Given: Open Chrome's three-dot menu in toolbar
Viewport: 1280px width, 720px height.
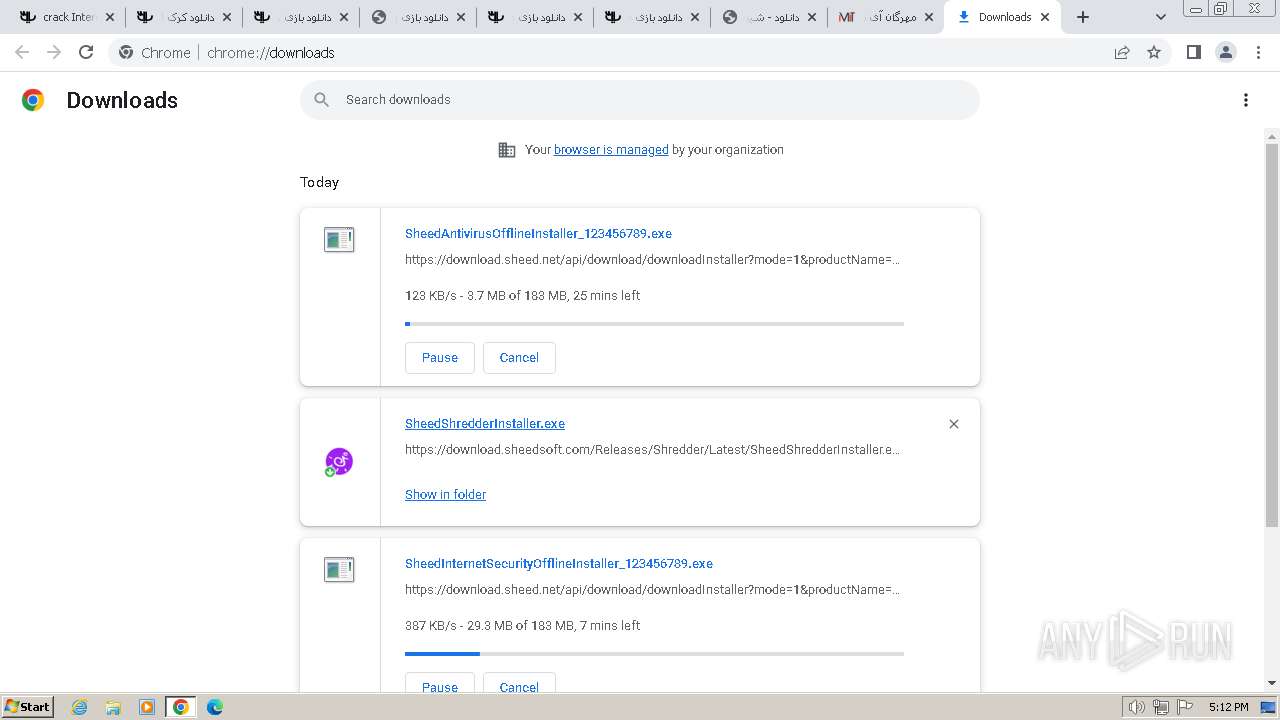Looking at the screenshot, I should point(1259,52).
